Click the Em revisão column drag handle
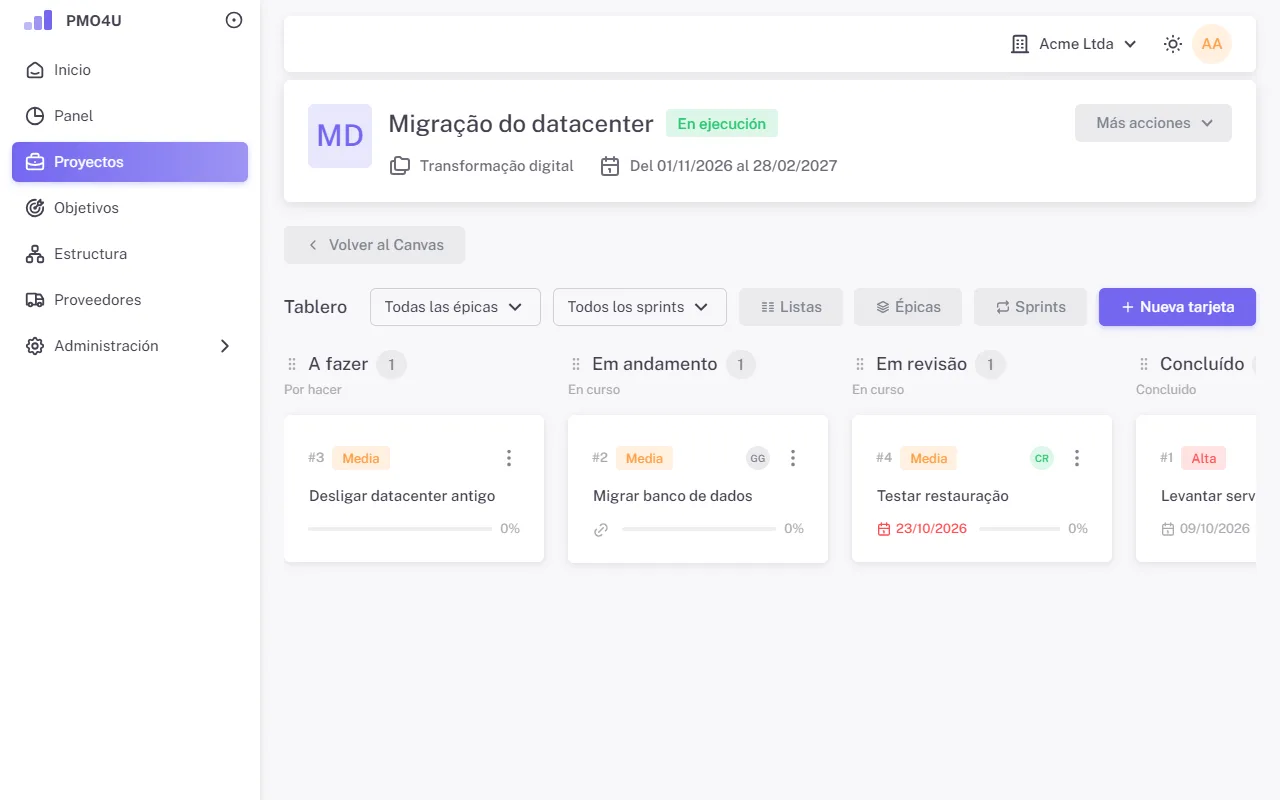 [860, 364]
